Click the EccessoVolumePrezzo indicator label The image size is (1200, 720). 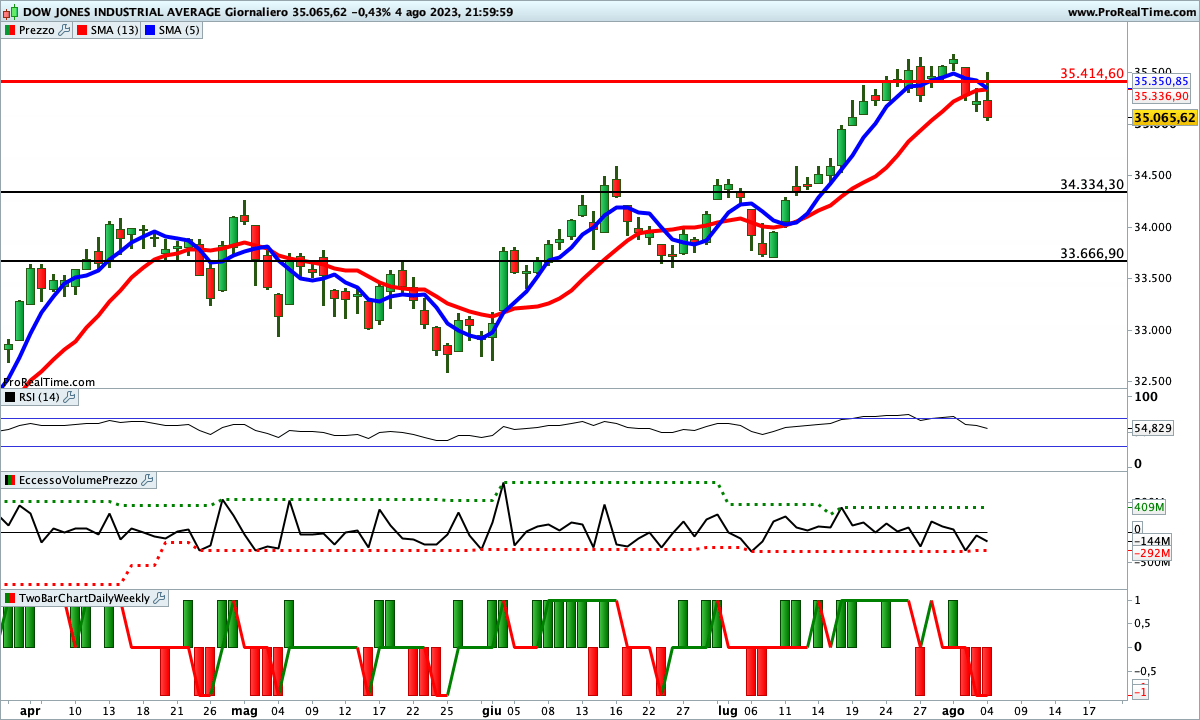tap(78, 480)
